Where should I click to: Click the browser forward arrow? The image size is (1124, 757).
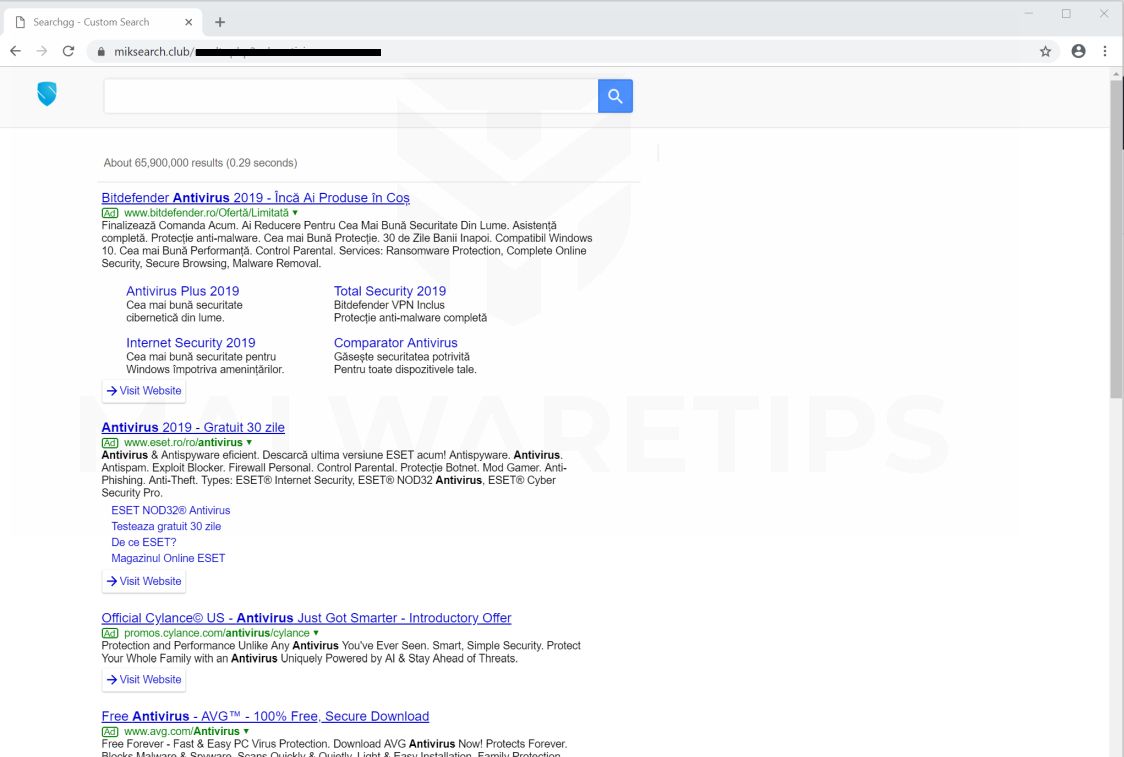[42, 51]
